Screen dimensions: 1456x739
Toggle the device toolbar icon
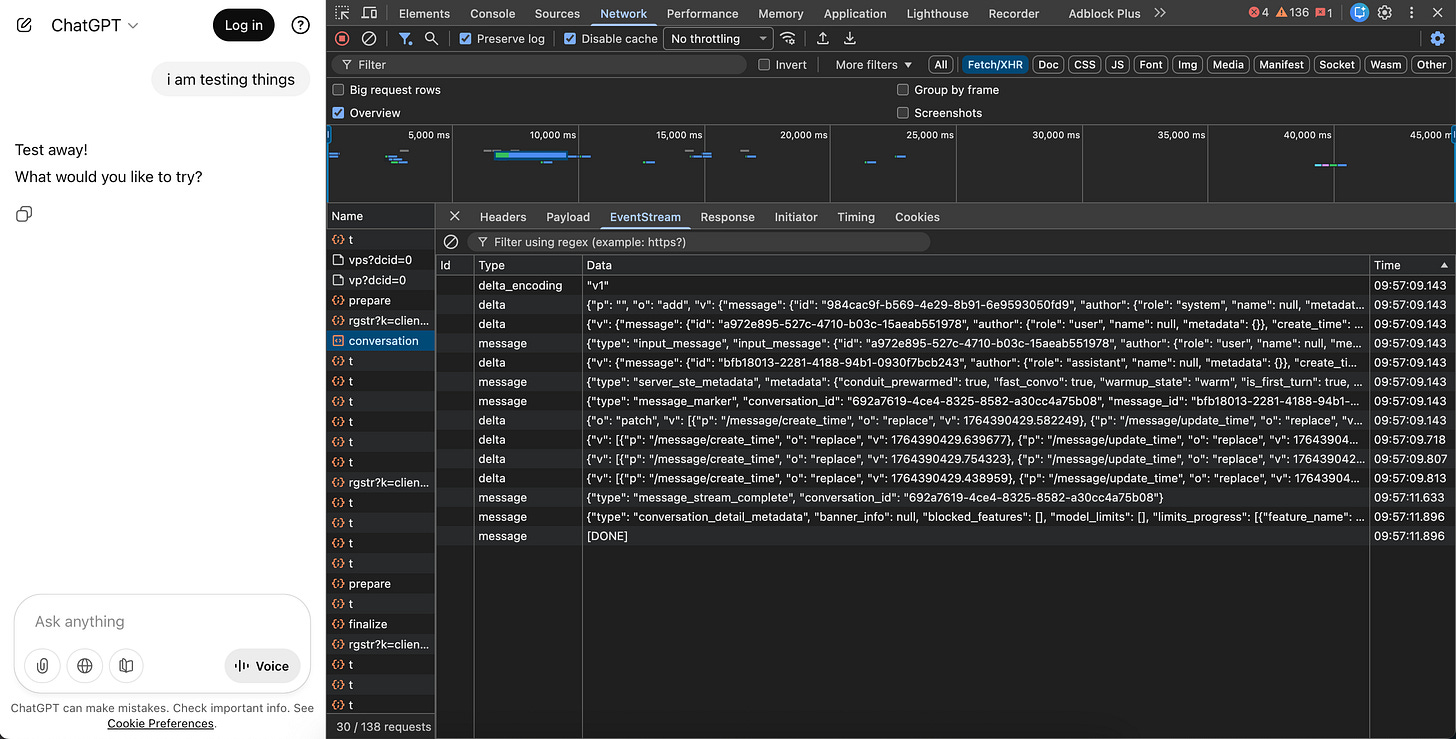pos(369,13)
